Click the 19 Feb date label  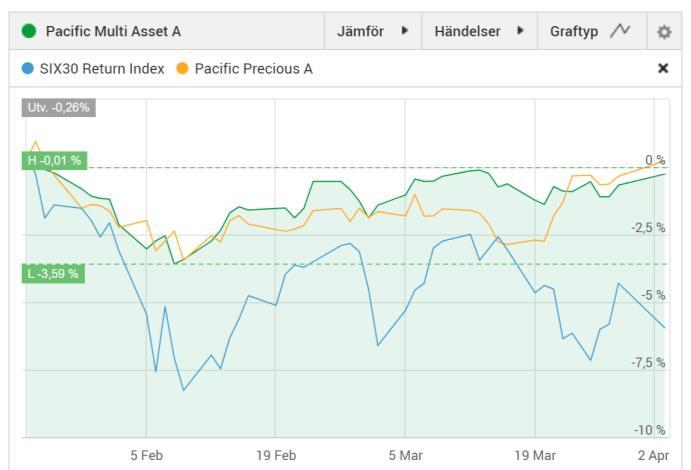pyautogui.click(x=276, y=455)
